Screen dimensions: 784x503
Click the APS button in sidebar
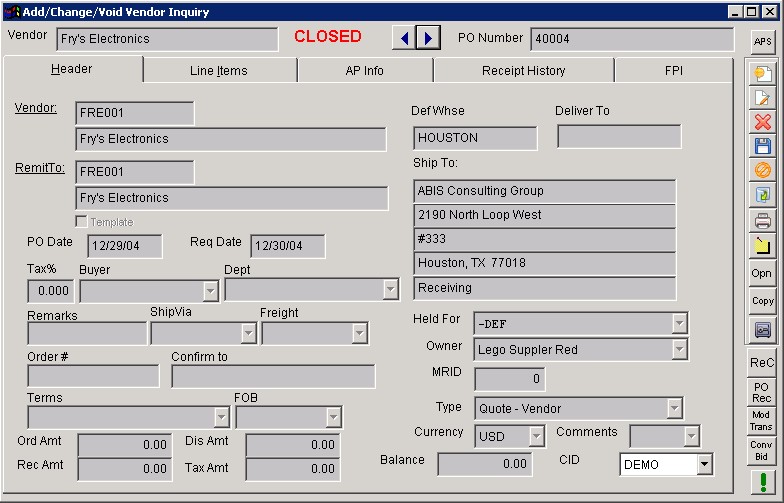[763, 41]
